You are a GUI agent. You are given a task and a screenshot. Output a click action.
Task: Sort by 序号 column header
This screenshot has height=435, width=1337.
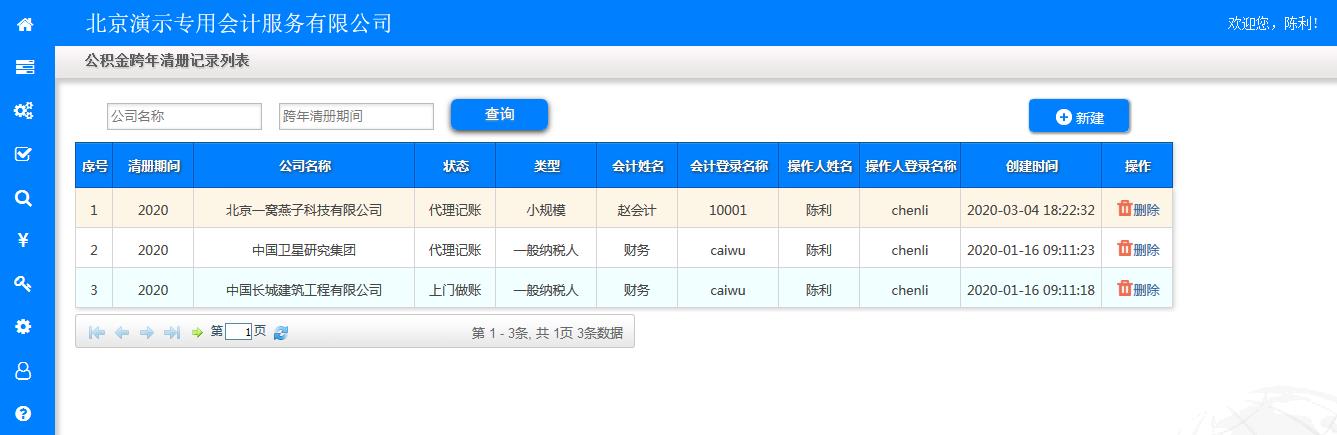pos(94,166)
